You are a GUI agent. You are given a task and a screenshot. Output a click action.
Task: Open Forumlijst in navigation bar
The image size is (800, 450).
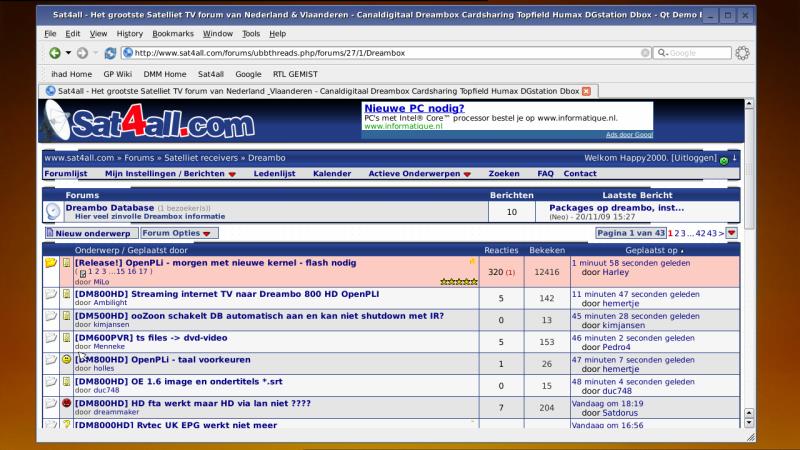click(x=66, y=173)
